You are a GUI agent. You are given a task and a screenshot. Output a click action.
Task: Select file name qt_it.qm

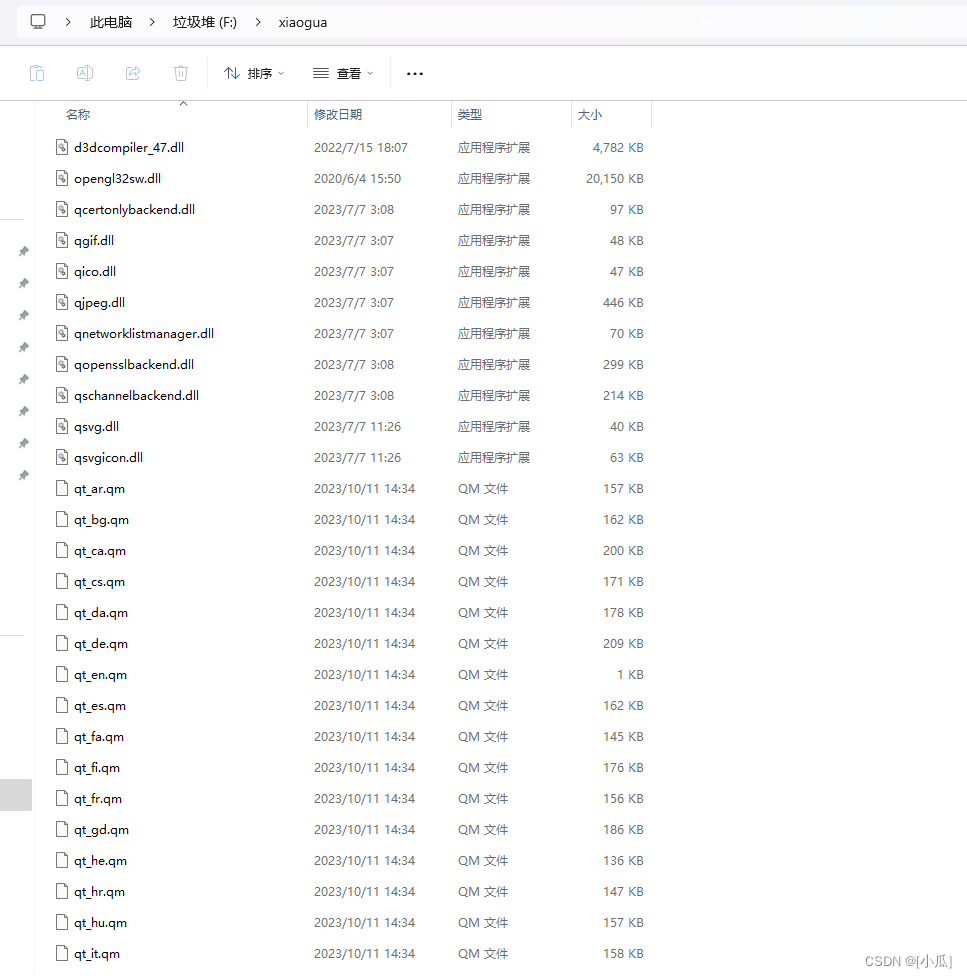(97, 954)
